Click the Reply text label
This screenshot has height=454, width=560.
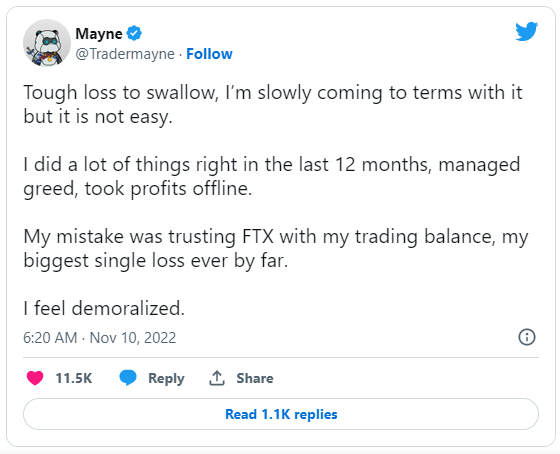pos(166,378)
